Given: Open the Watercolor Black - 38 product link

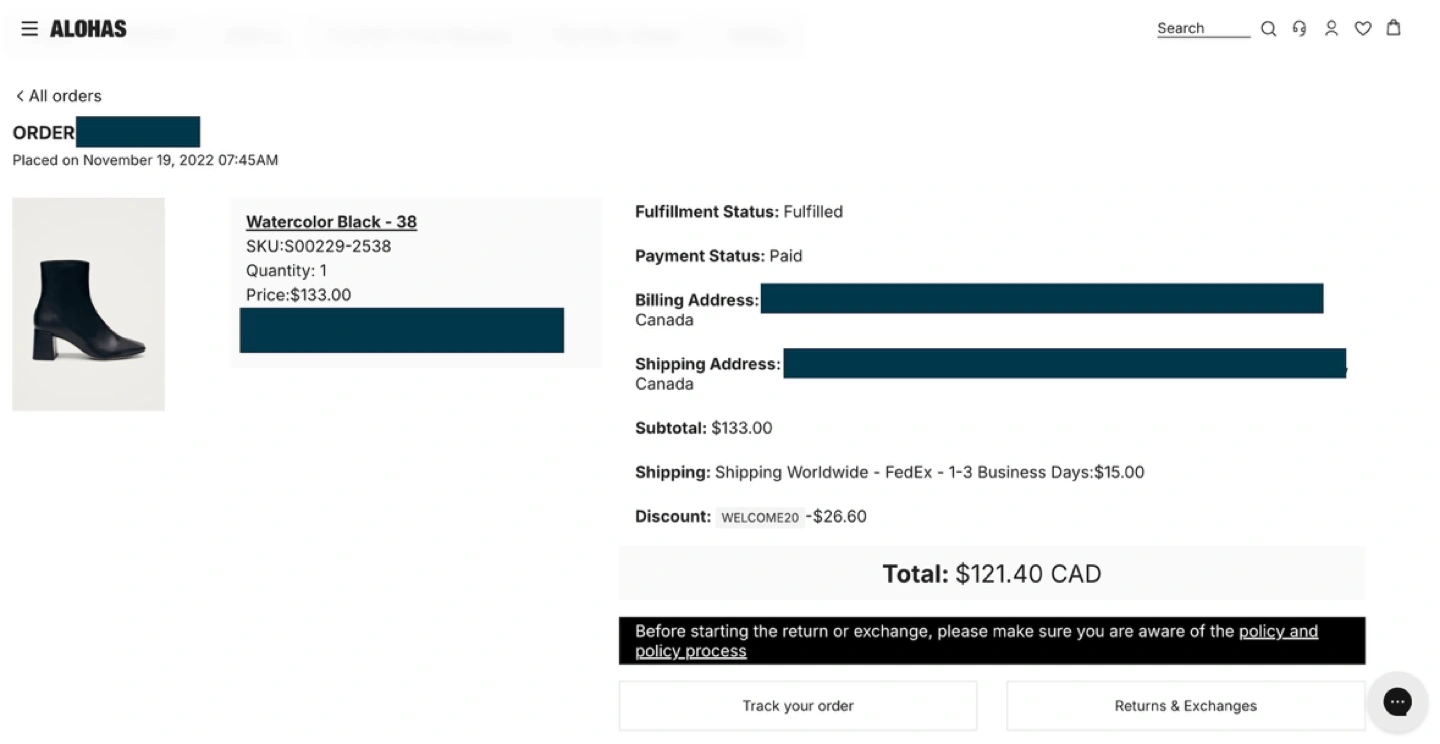Looking at the screenshot, I should pyautogui.click(x=331, y=222).
